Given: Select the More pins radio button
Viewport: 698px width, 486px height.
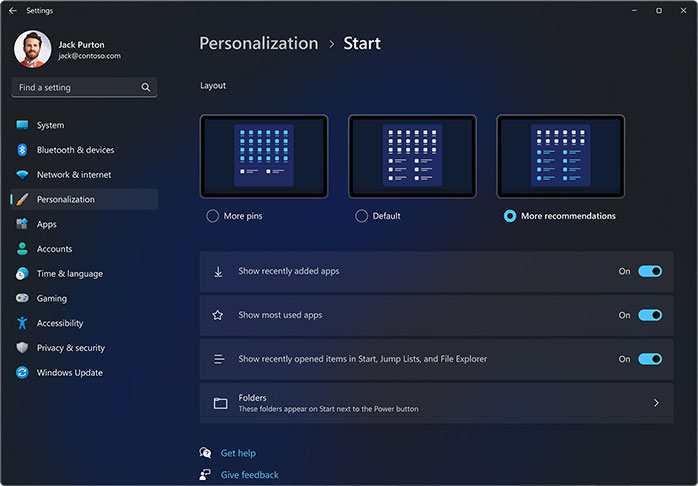Looking at the screenshot, I should [x=212, y=216].
